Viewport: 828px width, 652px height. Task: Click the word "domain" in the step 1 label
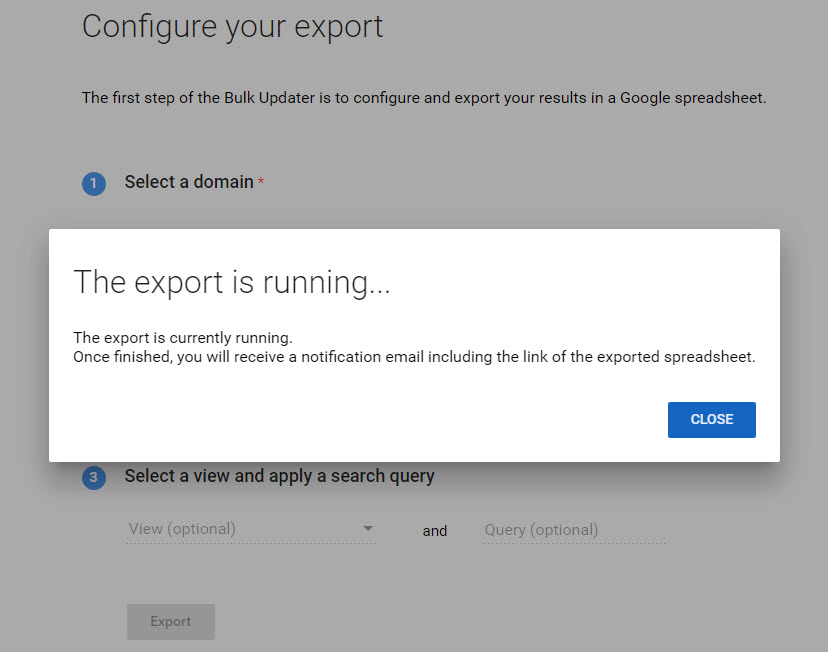[223, 182]
